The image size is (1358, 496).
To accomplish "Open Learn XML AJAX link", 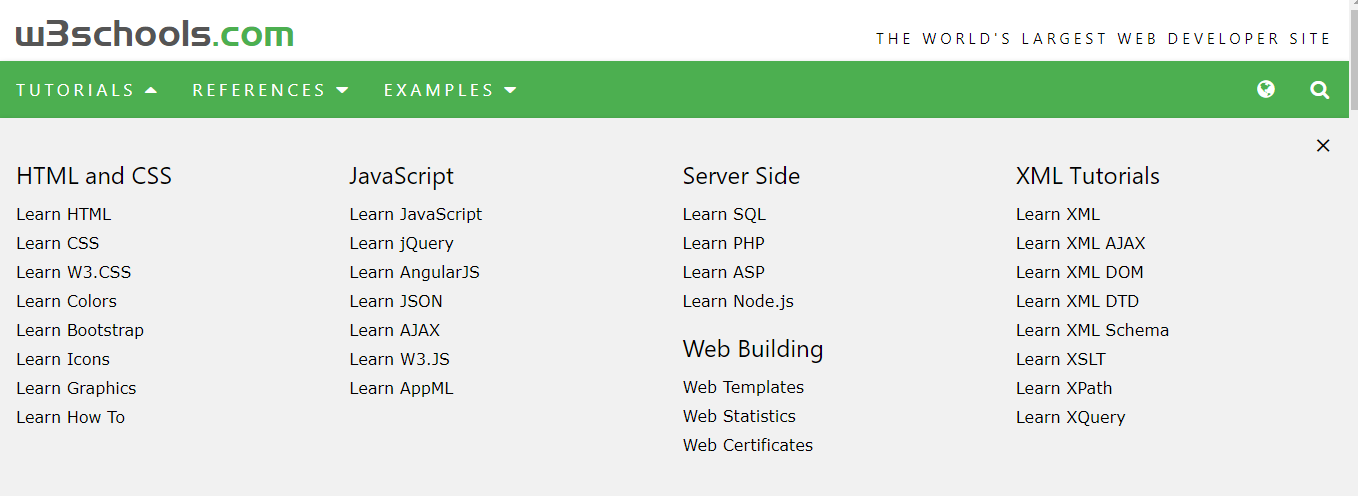I will tap(1081, 243).
